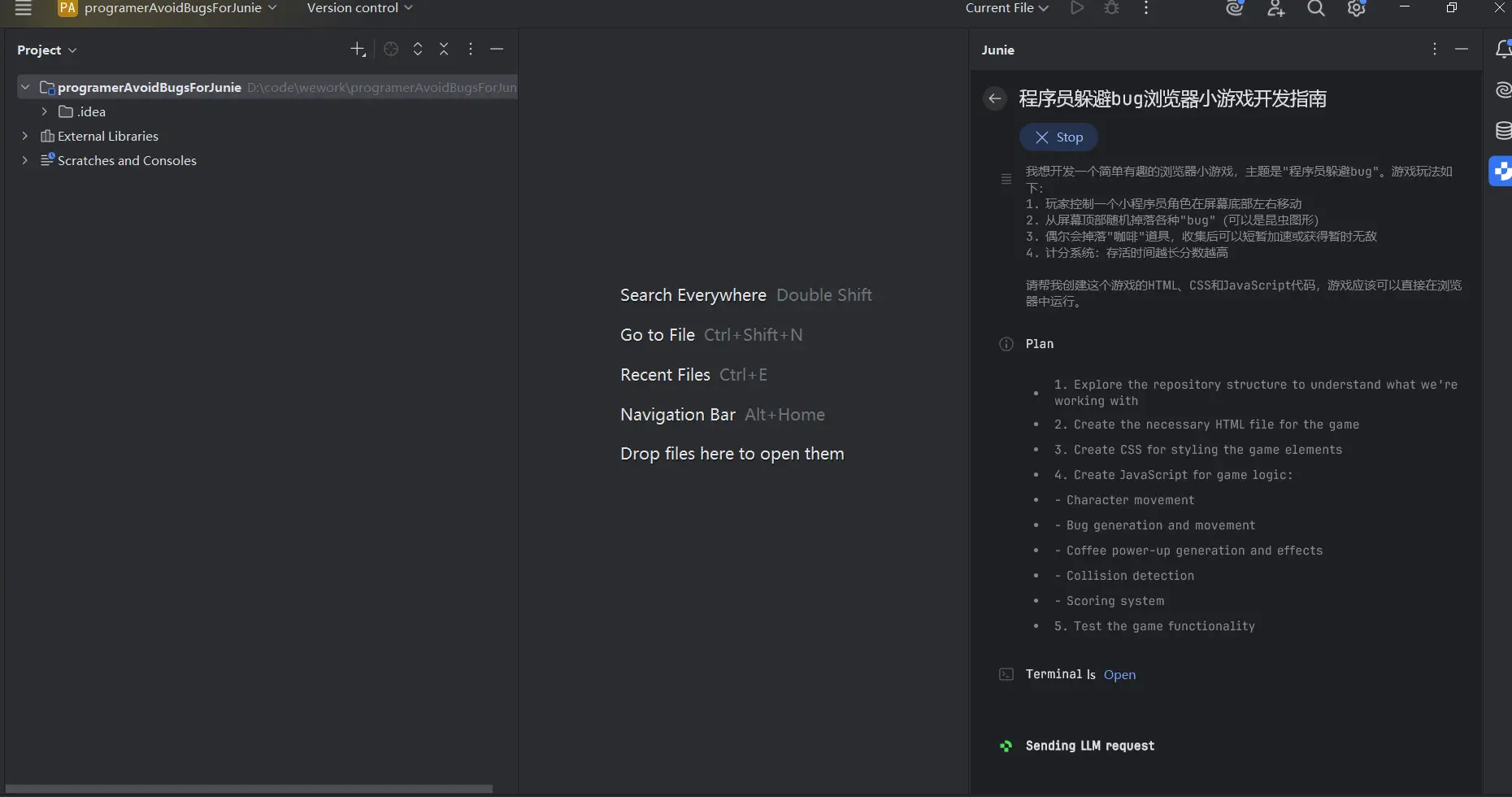Open the terminal link
The width and height of the screenshot is (1512, 797).
tap(1119, 674)
